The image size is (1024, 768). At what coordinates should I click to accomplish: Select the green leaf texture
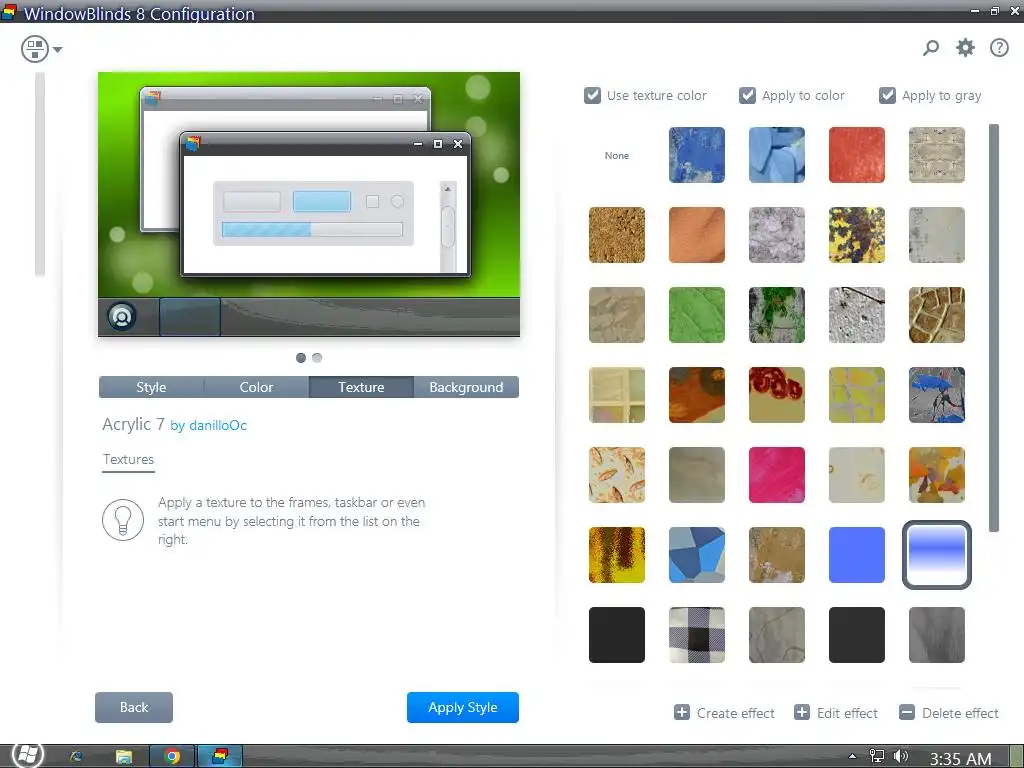[x=697, y=315]
